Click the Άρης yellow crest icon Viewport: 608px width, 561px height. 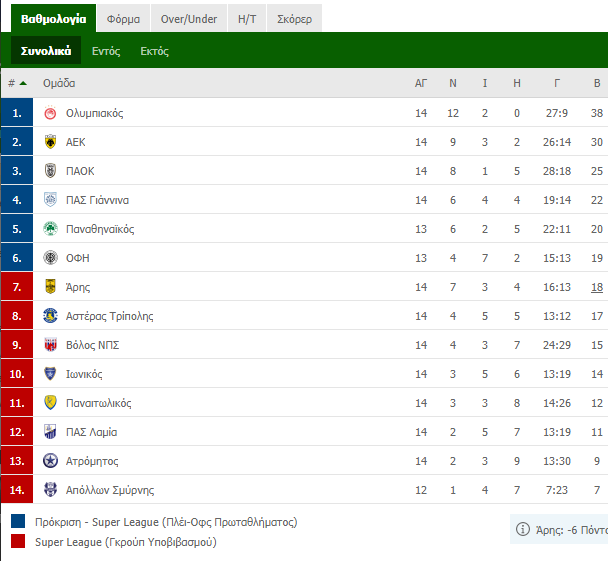(x=50, y=287)
